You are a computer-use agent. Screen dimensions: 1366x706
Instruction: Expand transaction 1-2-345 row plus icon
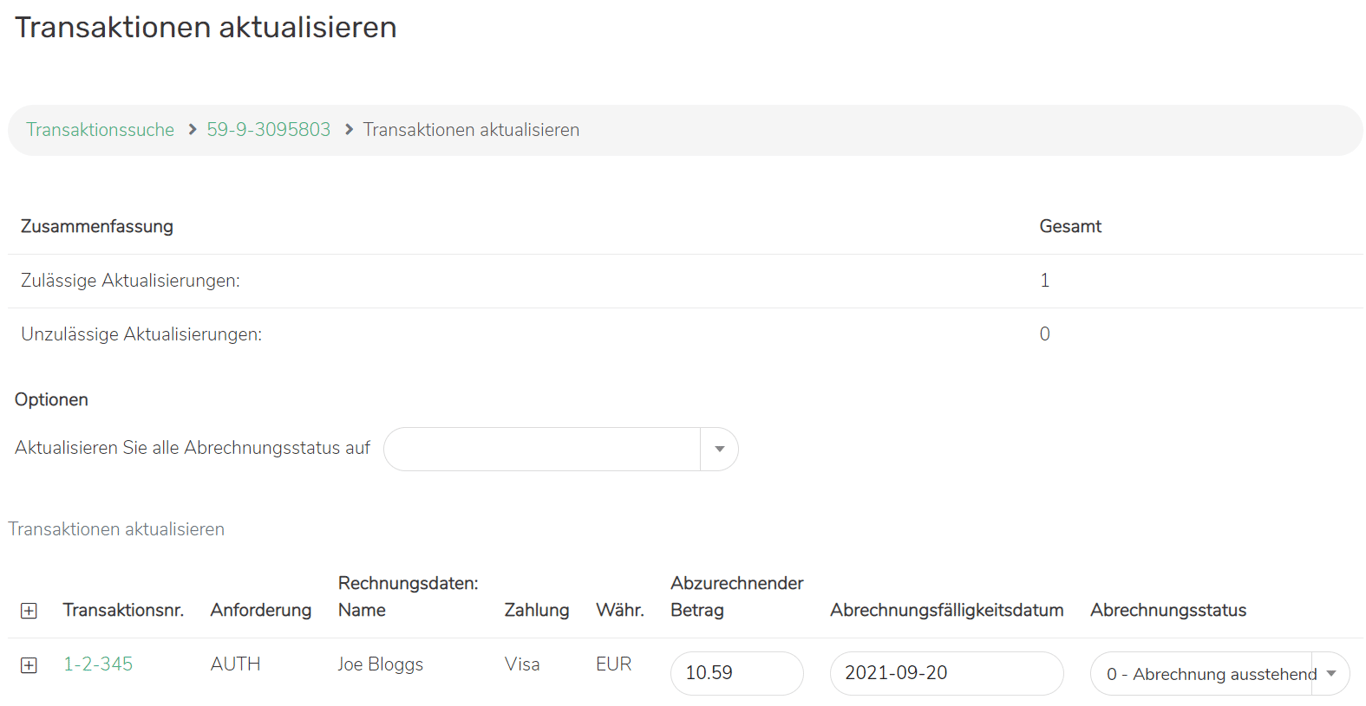click(x=29, y=665)
